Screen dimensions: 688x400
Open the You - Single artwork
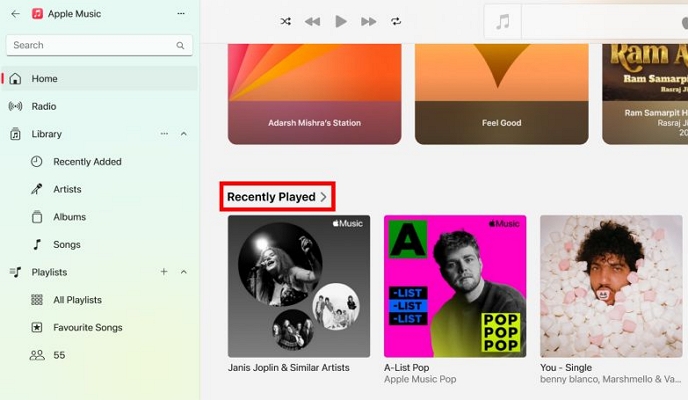(x=611, y=286)
